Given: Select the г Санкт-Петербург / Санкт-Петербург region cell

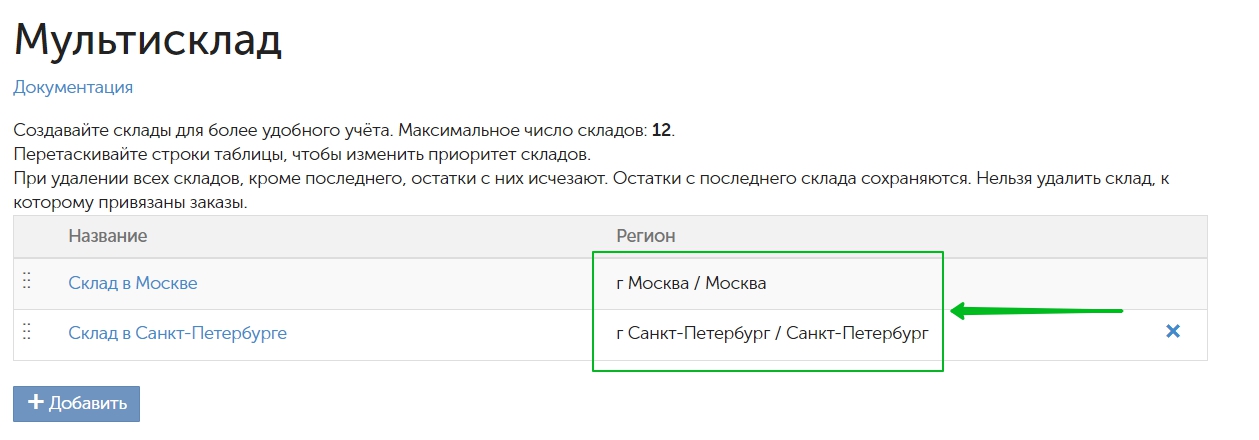Looking at the screenshot, I should [772, 333].
